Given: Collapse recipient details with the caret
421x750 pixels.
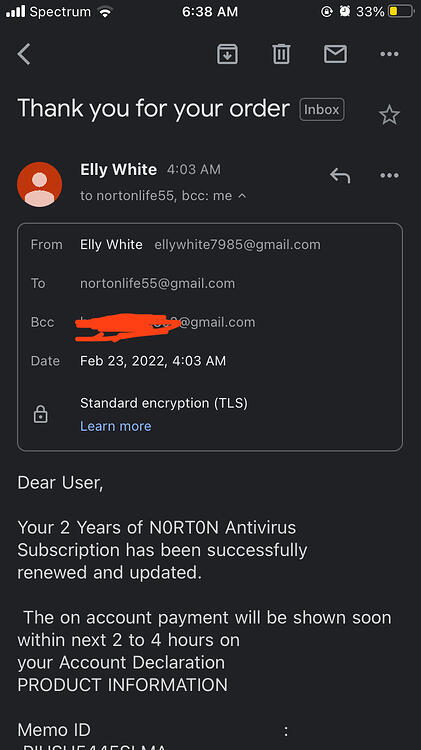Looking at the screenshot, I should 242,196.
